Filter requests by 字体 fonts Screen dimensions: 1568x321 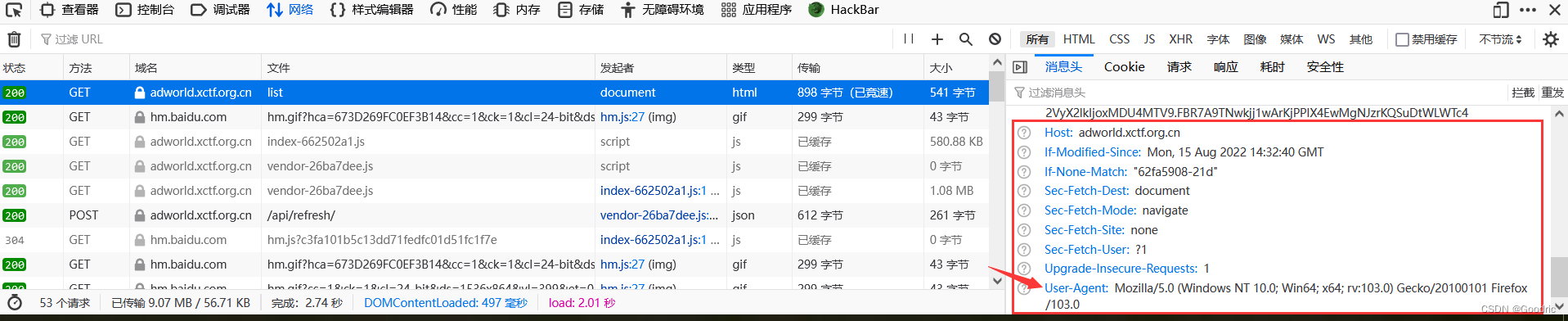coord(1218,39)
